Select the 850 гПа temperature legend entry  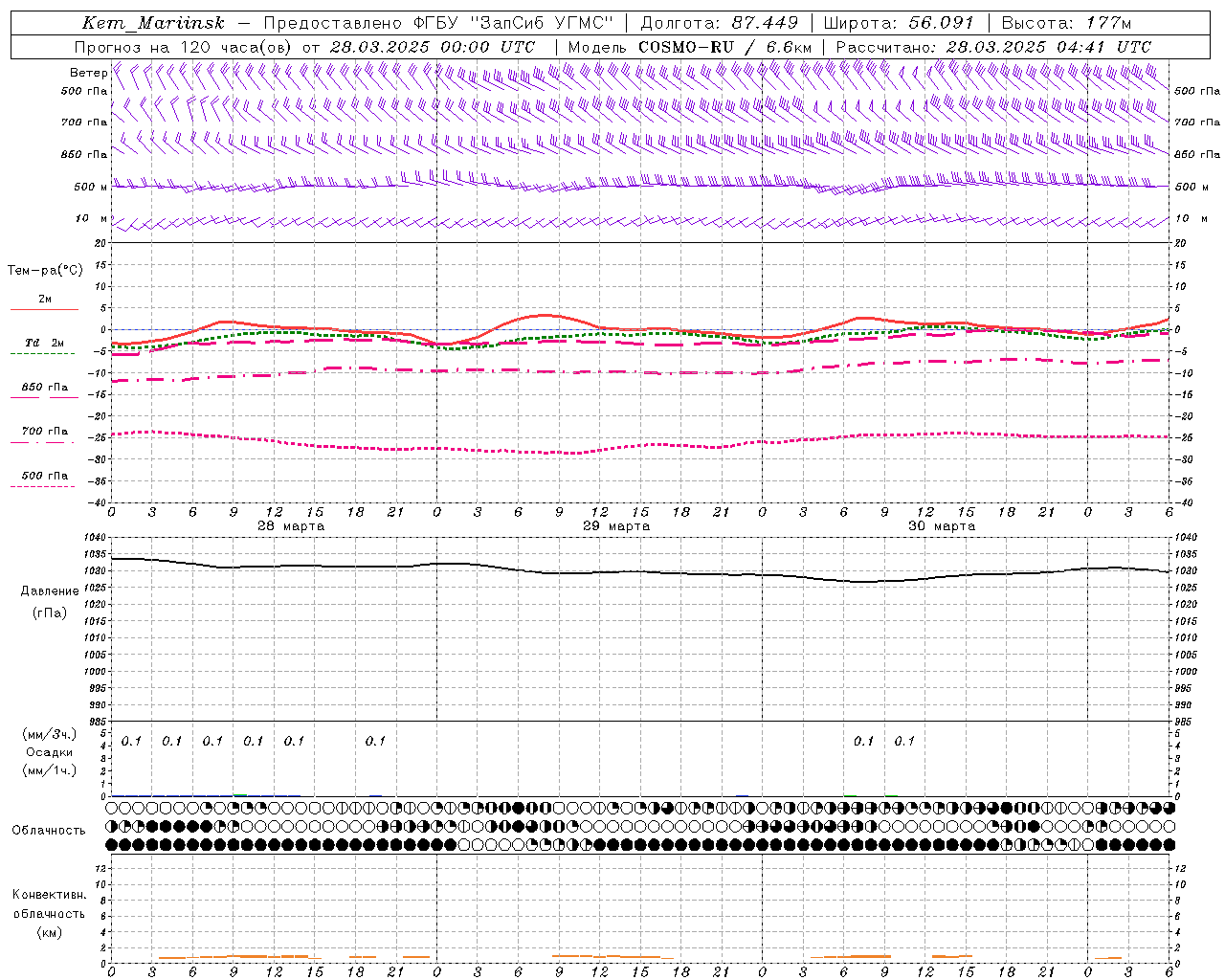[45, 388]
